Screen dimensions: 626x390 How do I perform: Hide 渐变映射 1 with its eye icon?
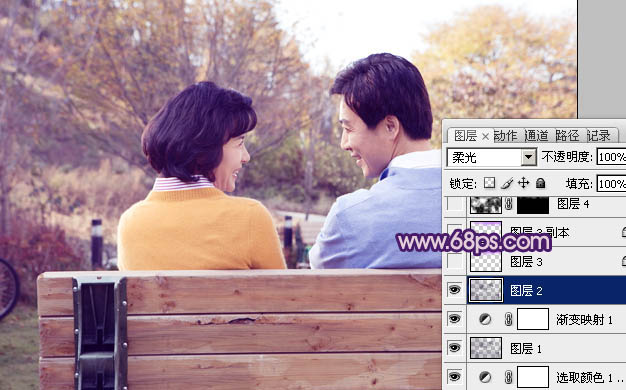(x=454, y=319)
